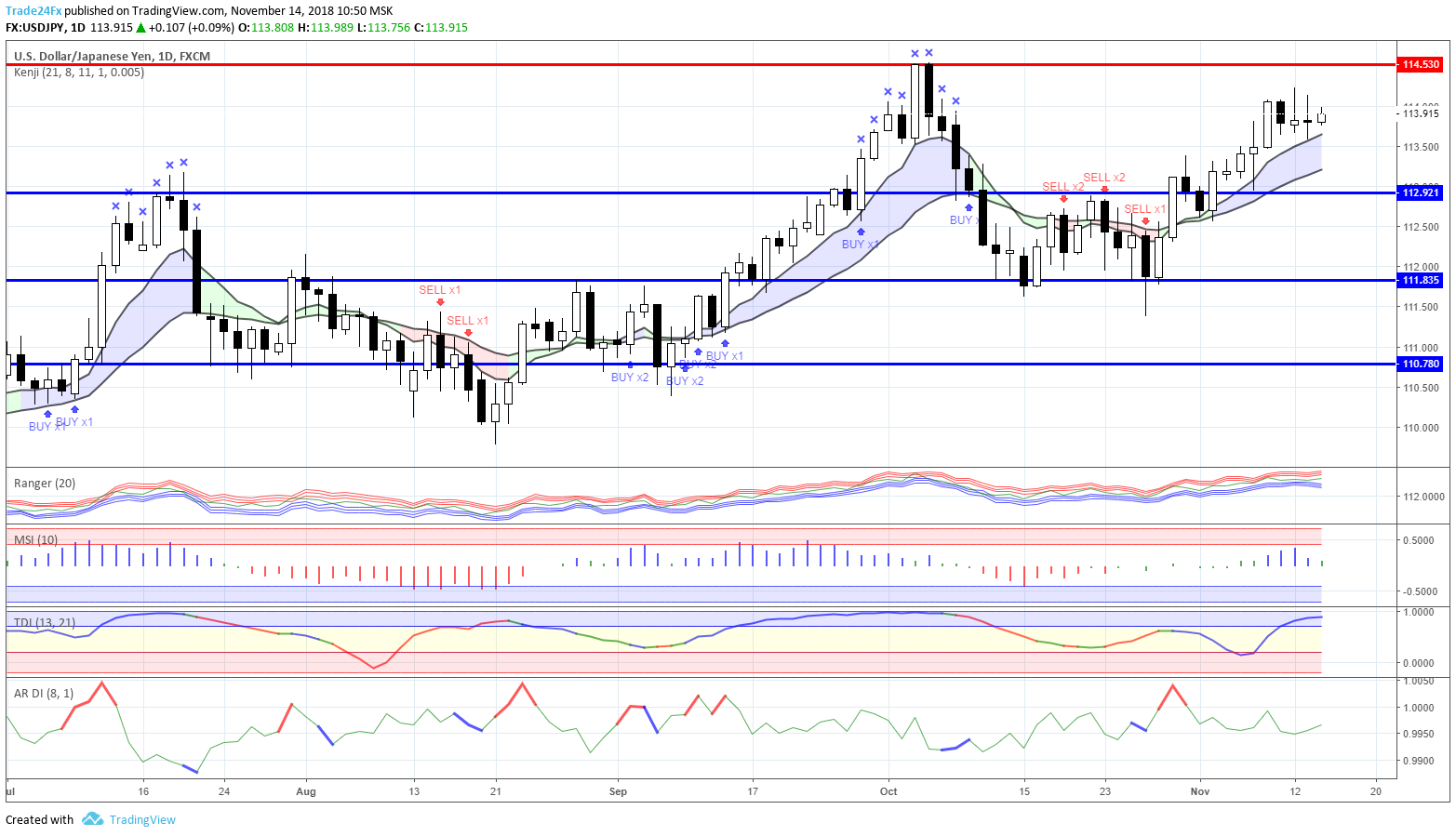The image size is (1456, 836).
Task: Click the Kenji (21, 8, 11, 1, 0.005) indicator label
Action: click(x=79, y=72)
